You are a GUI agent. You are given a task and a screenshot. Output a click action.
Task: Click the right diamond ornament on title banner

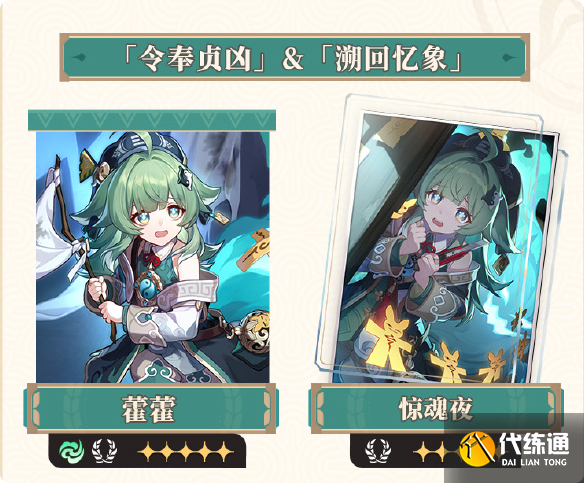coord(509,57)
